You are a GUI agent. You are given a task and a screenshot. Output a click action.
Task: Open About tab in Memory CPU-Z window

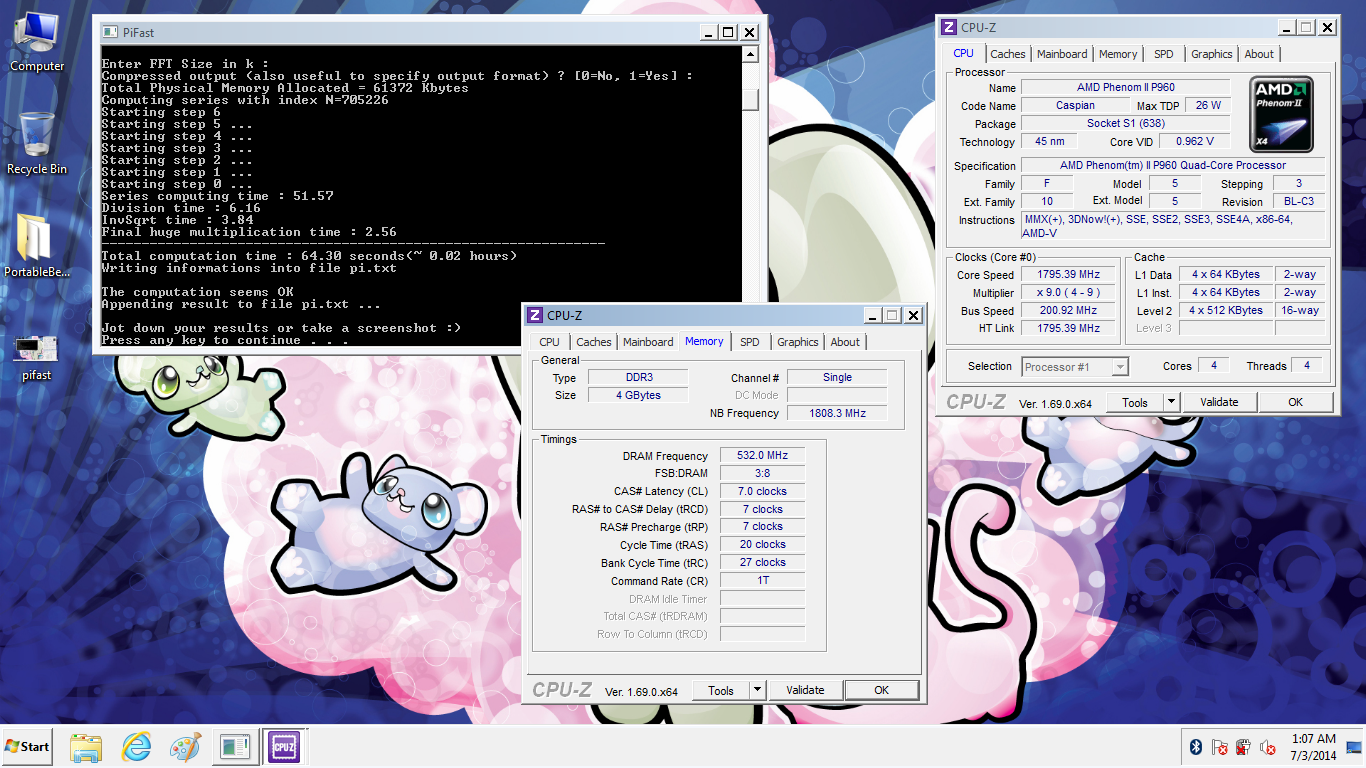coord(845,342)
